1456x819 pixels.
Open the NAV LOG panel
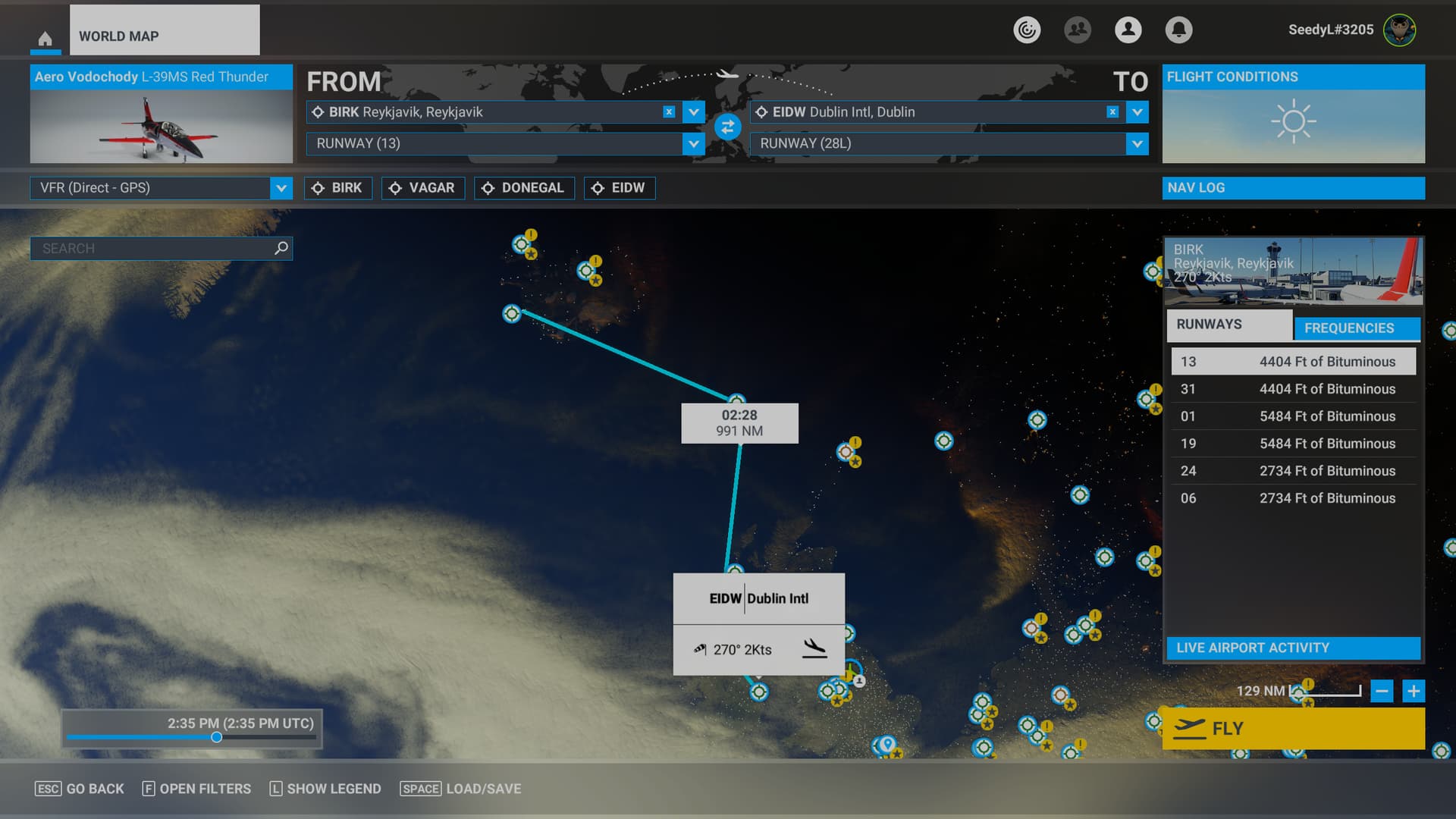click(x=1294, y=188)
